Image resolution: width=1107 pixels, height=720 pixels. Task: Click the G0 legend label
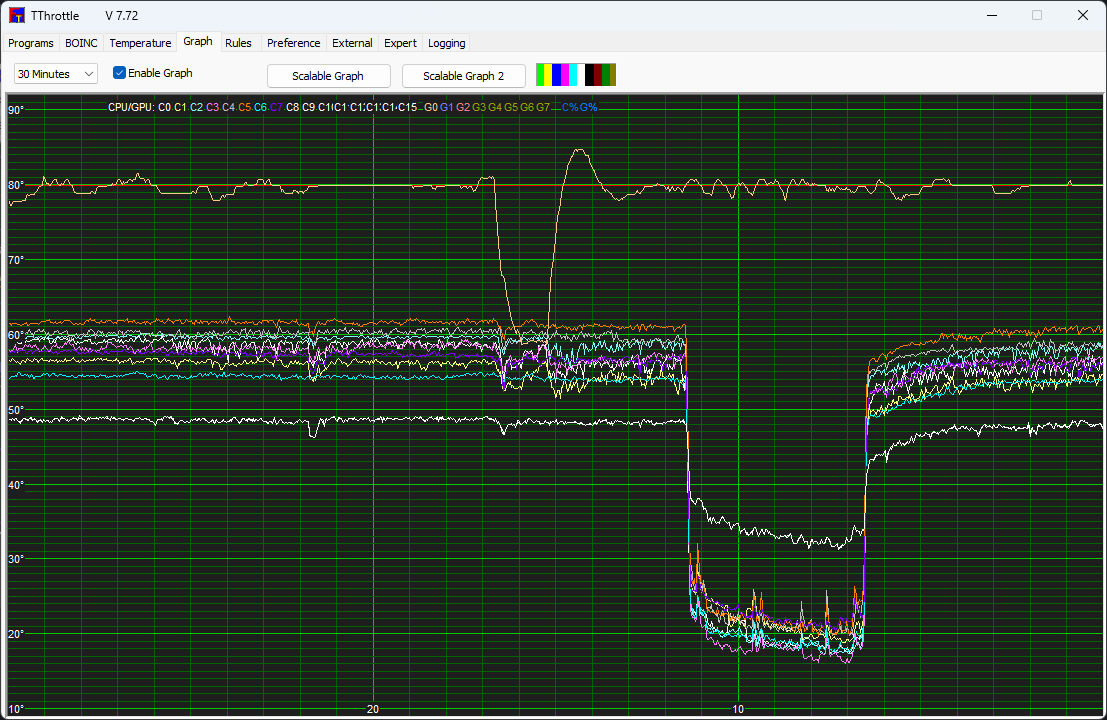click(x=431, y=107)
